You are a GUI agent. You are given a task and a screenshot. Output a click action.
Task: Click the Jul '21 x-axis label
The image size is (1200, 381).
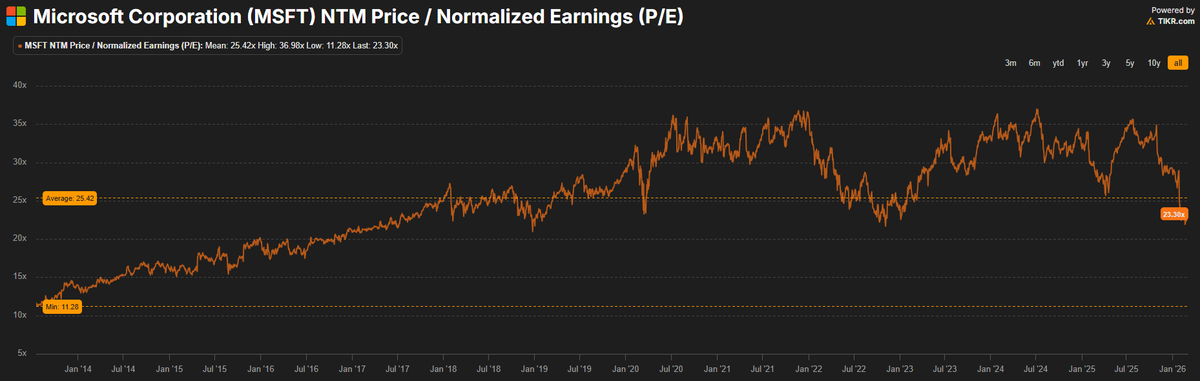(x=763, y=370)
